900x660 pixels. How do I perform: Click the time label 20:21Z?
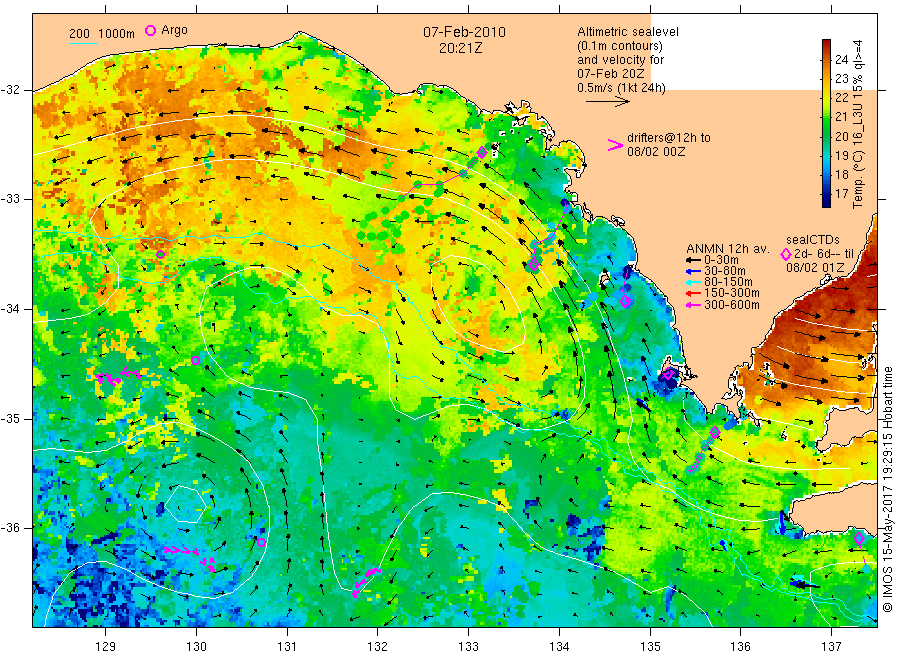(460, 49)
